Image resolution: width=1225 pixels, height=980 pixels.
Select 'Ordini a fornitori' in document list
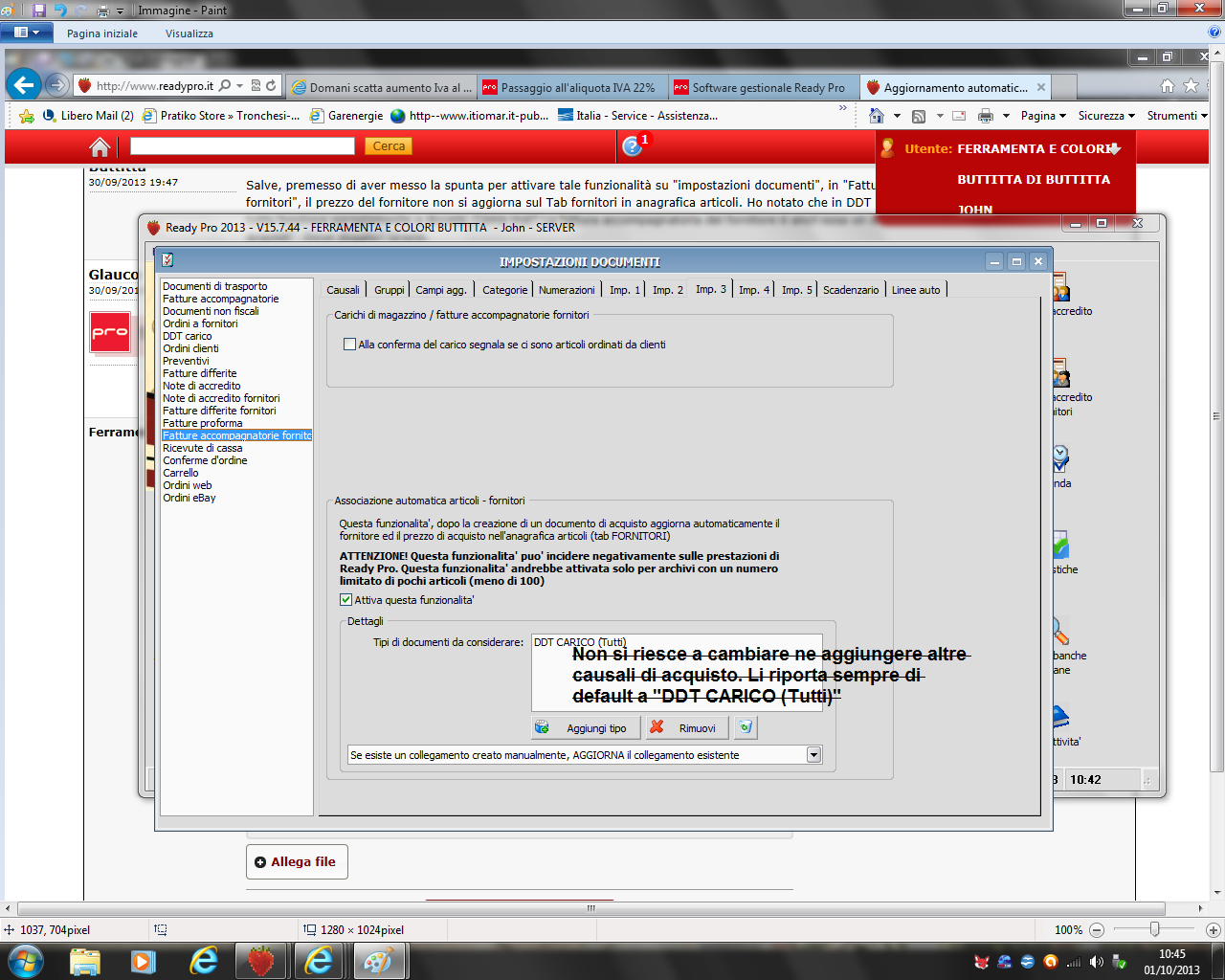(x=200, y=323)
